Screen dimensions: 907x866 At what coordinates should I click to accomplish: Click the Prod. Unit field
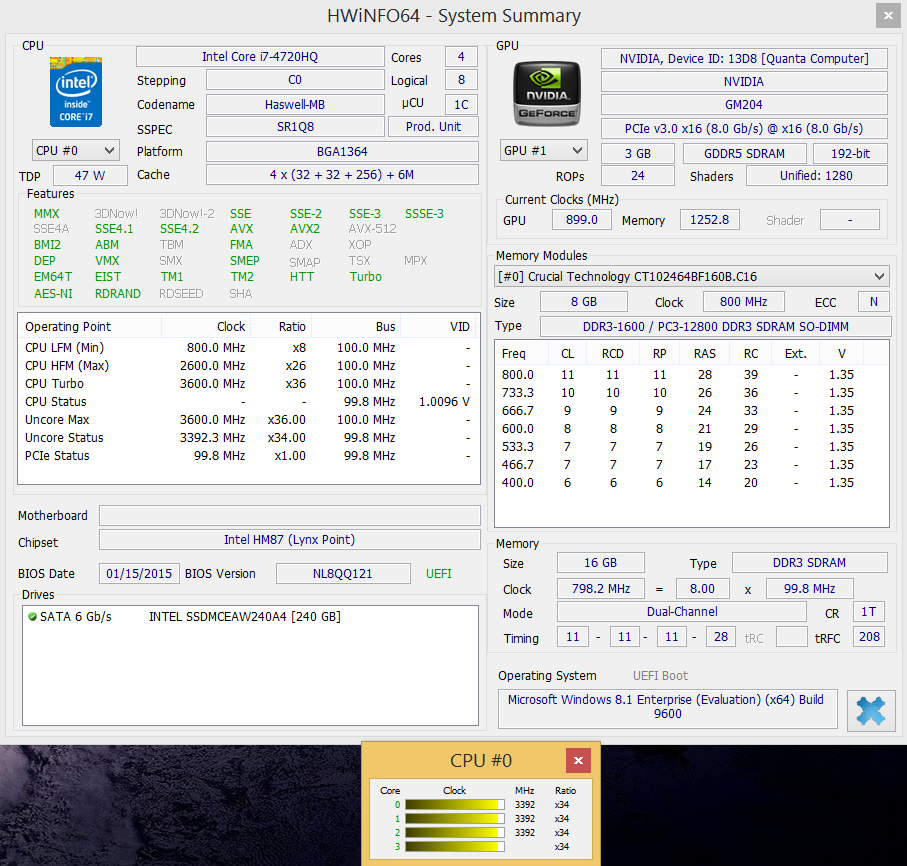tap(433, 127)
